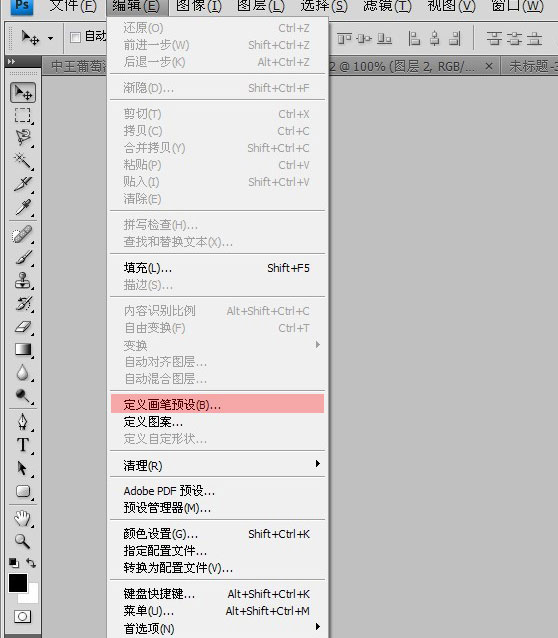Click the Photoshop Ps logo icon
Screen dimensions: 558x638
(x=22, y=6)
